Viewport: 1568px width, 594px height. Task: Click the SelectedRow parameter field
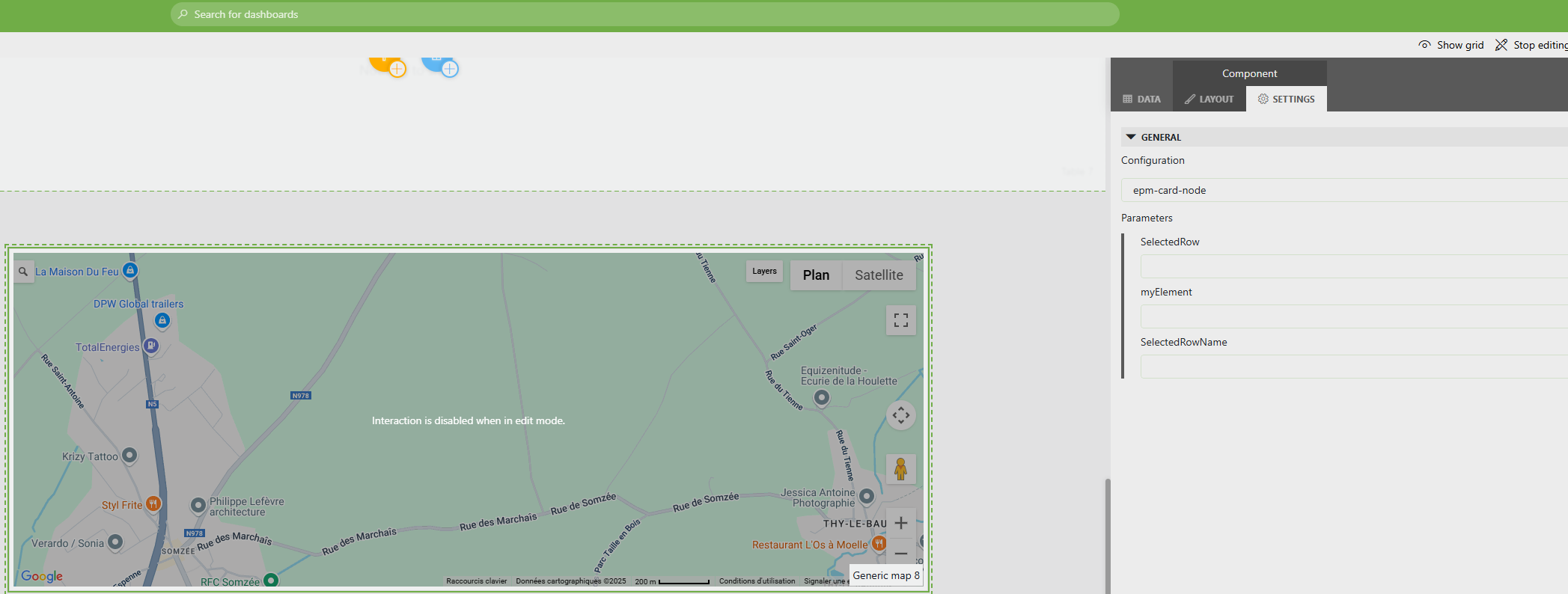tap(1354, 266)
